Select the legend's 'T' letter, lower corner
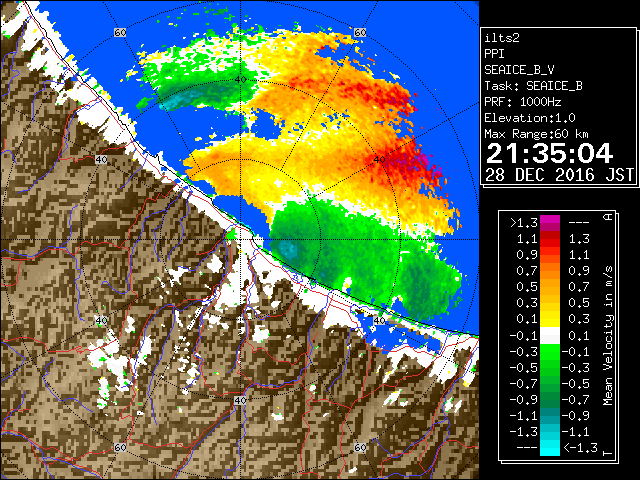 pos(608,453)
